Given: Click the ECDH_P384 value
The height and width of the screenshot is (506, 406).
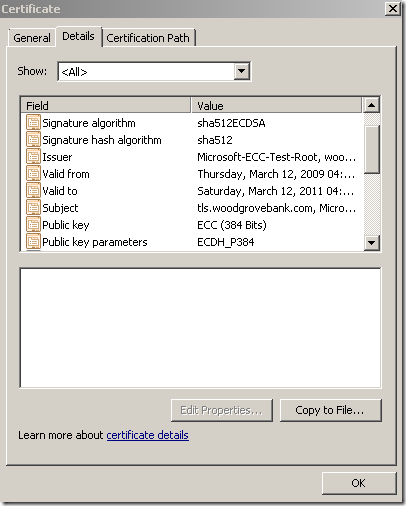Looking at the screenshot, I should coord(226,242).
